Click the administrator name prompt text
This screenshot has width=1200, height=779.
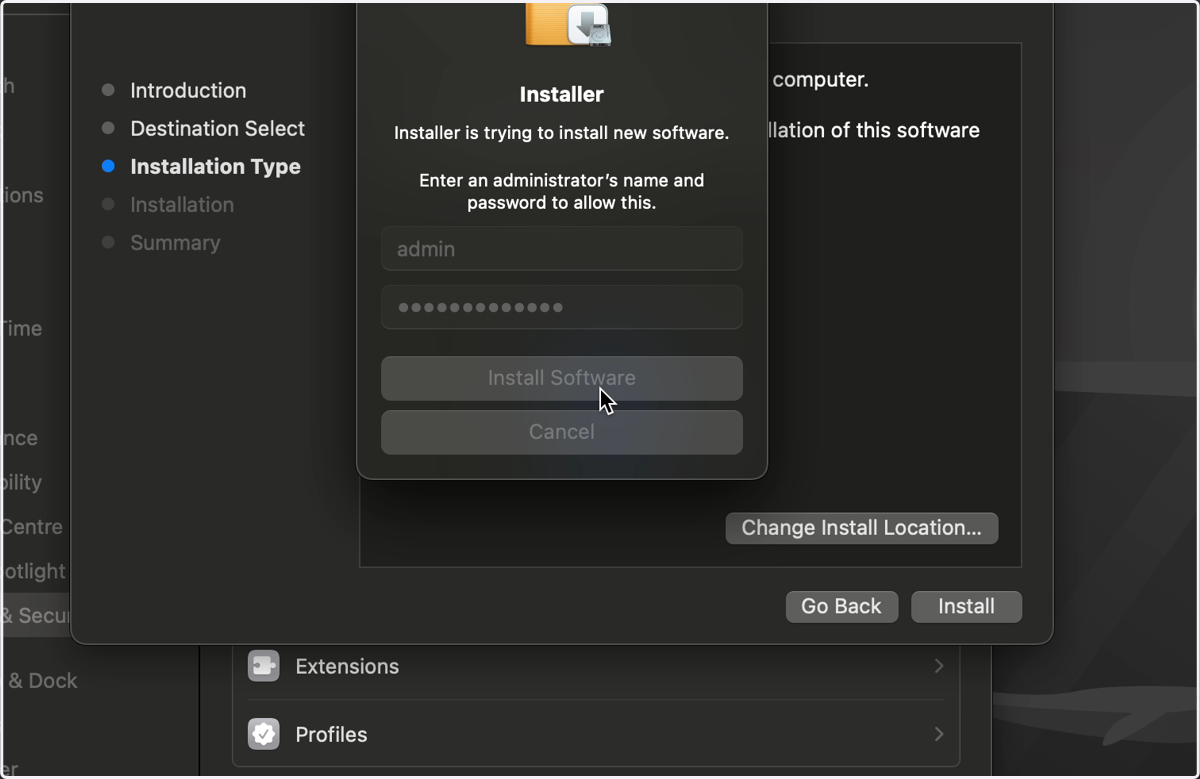pyautogui.click(x=561, y=191)
